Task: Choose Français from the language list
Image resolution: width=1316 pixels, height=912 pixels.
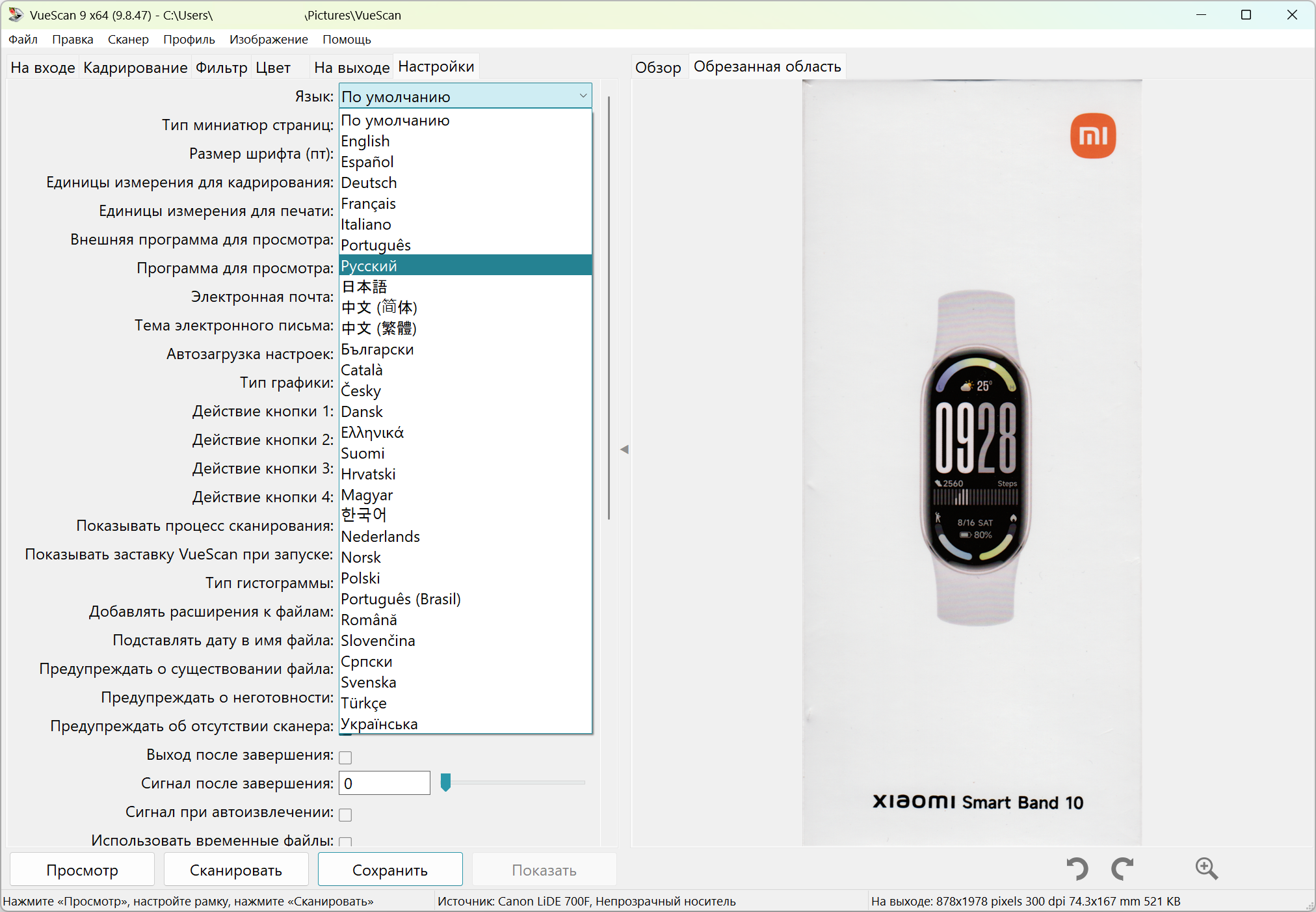Action: (x=466, y=204)
